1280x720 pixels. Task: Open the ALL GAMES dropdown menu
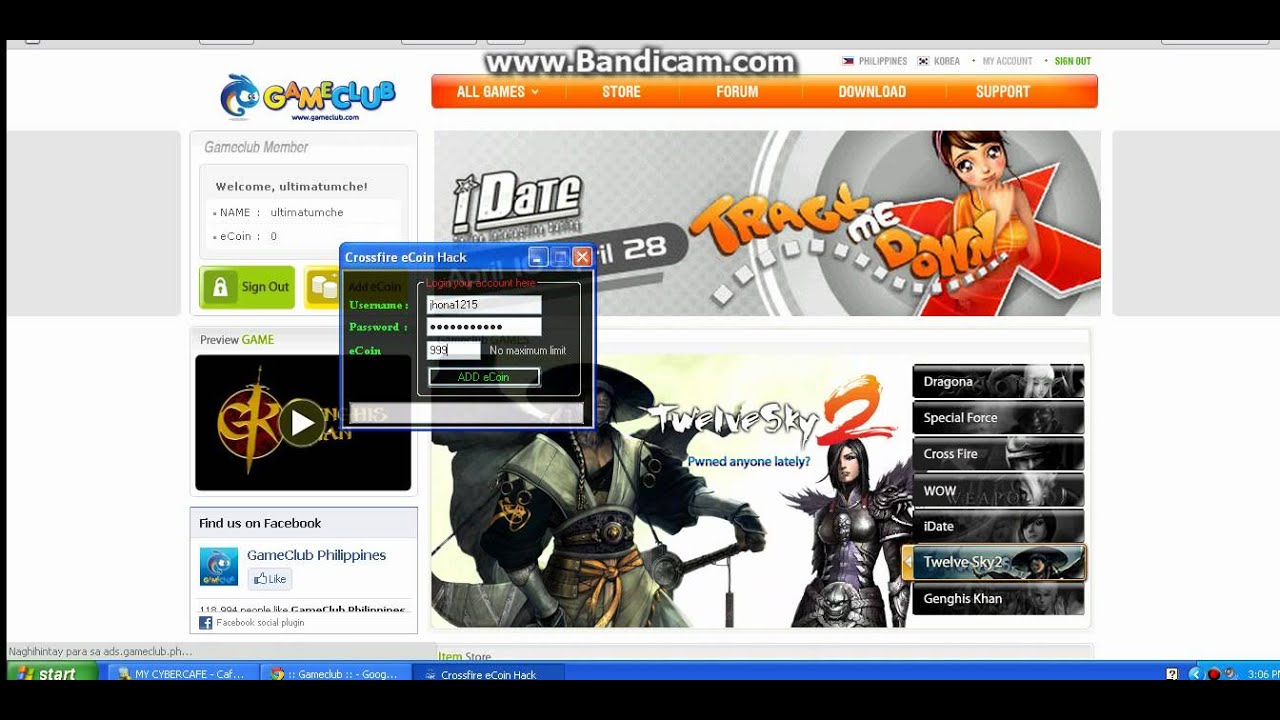497,92
